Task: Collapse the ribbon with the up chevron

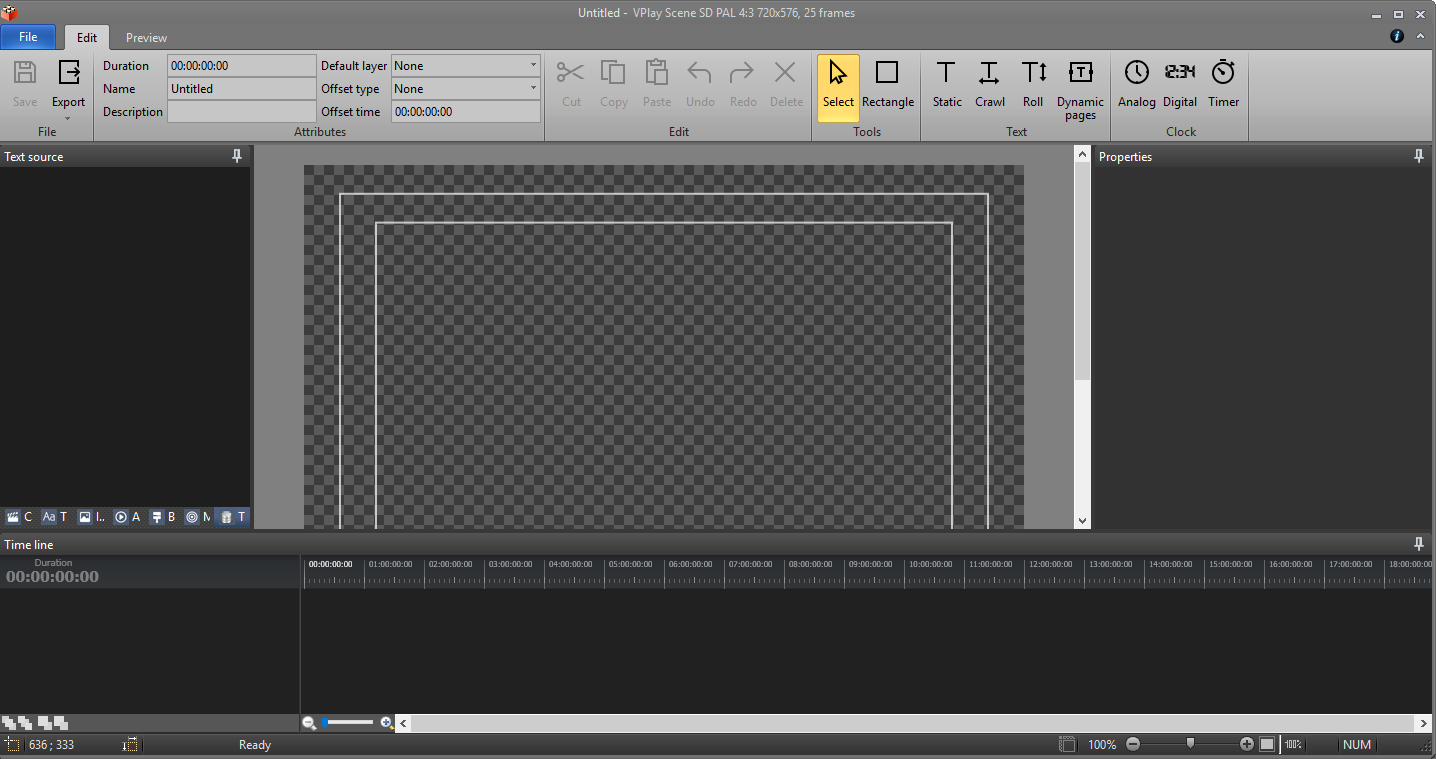Action: click(x=1420, y=36)
